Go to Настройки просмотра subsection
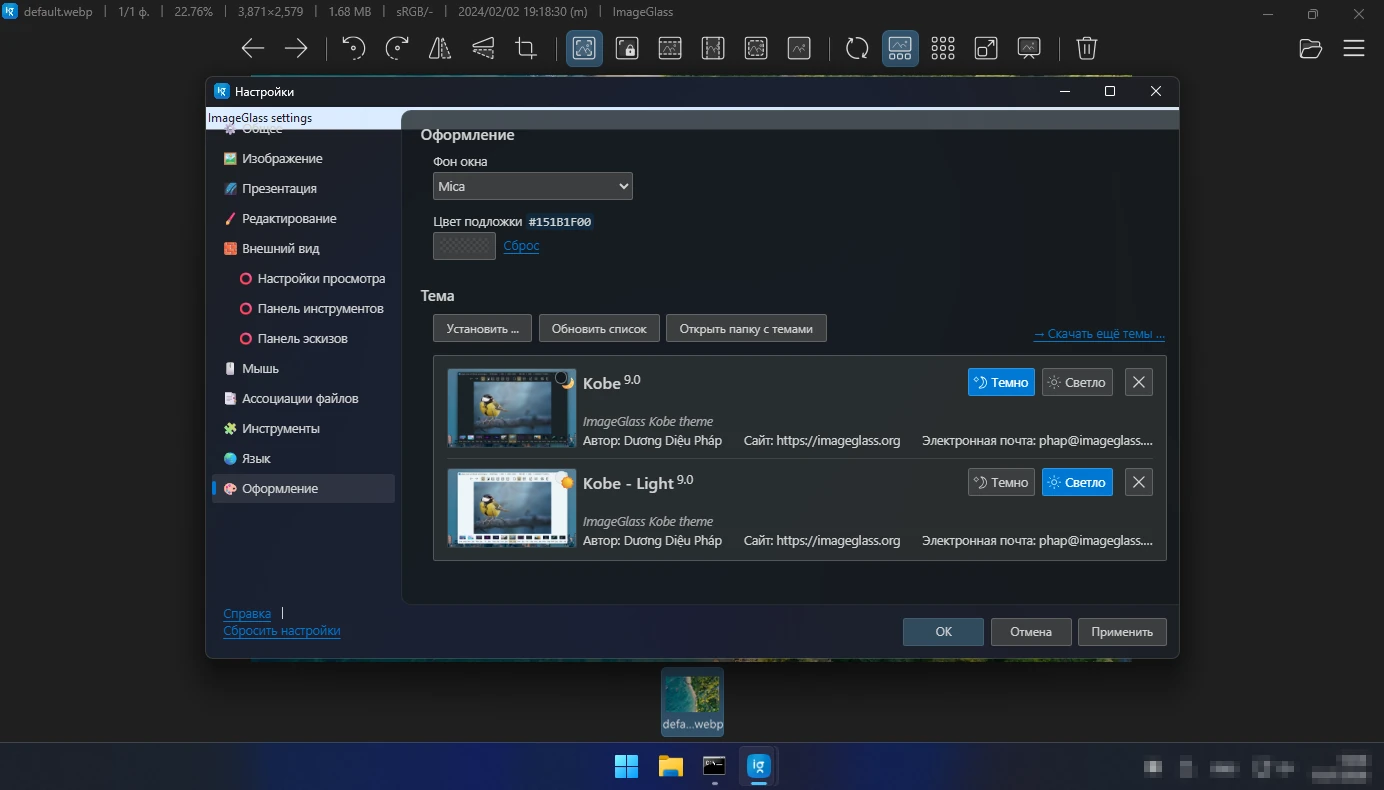 tap(312, 278)
